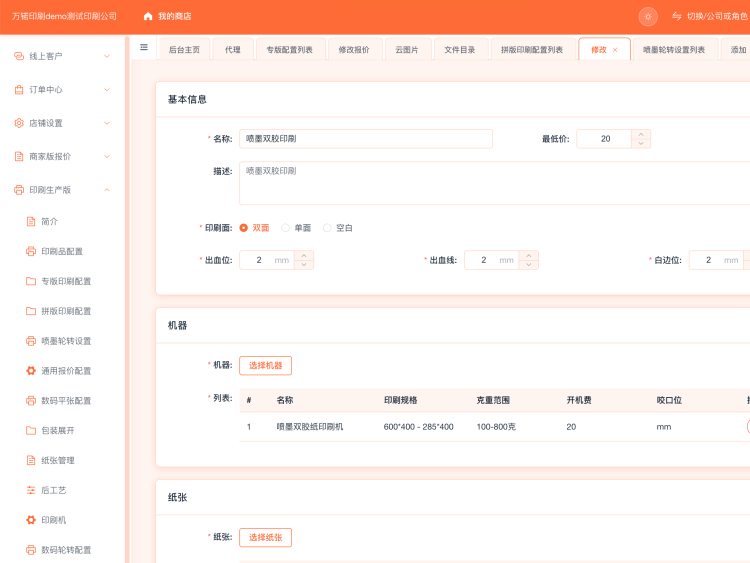
Task: Switch to the 拼版印刷配置列表 tab
Action: coord(531,49)
